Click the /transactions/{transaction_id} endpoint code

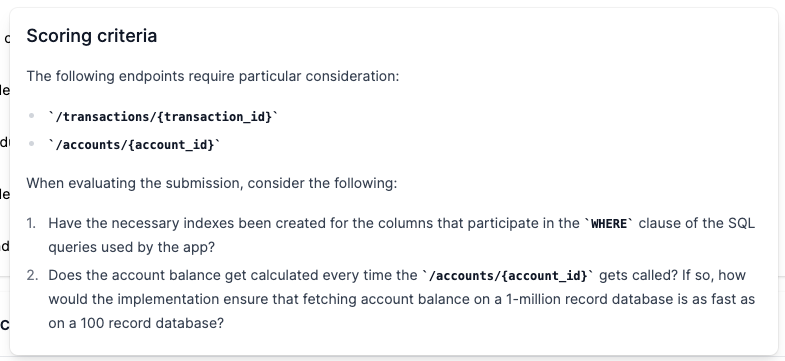(163, 117)
